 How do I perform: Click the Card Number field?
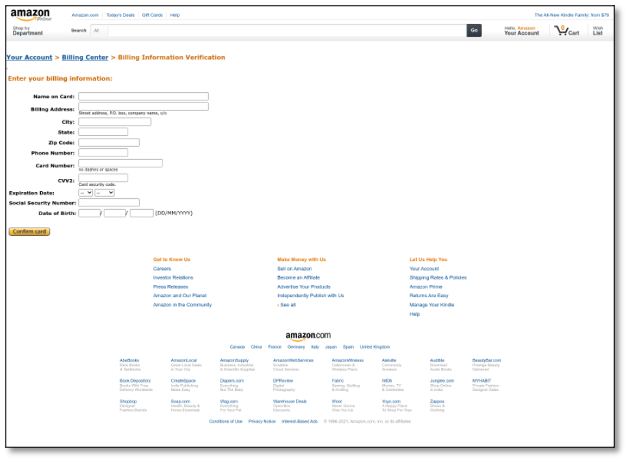pyautogui.click(x=121, y=163)
